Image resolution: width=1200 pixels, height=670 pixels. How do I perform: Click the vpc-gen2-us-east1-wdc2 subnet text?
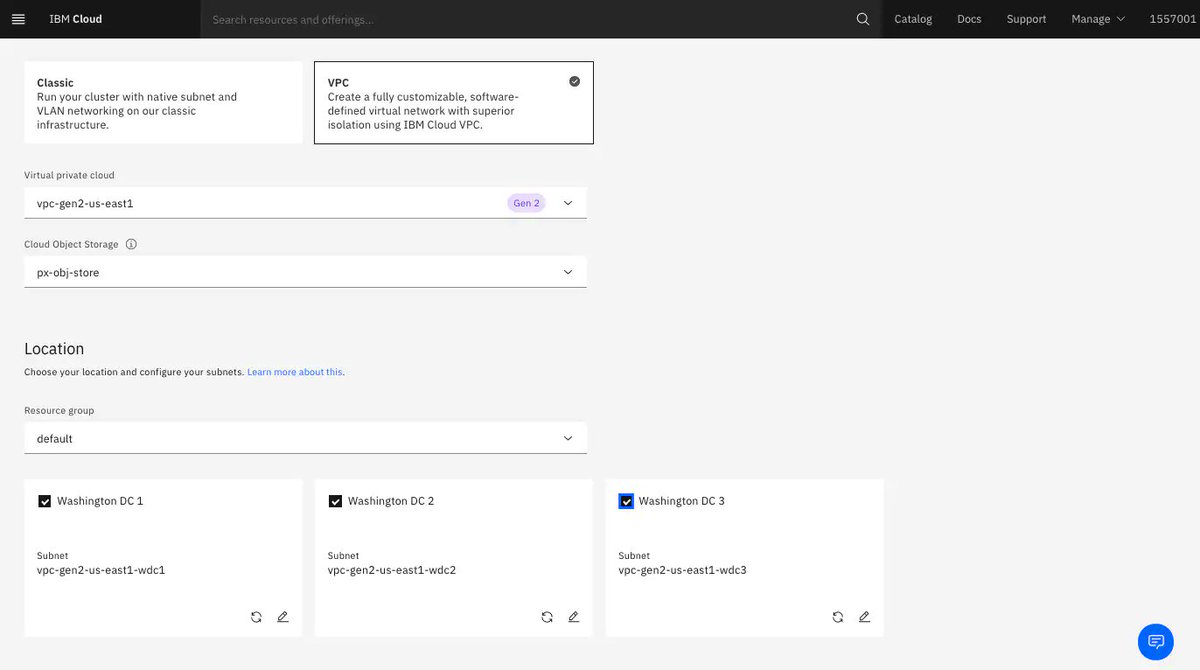pos(392,571)
